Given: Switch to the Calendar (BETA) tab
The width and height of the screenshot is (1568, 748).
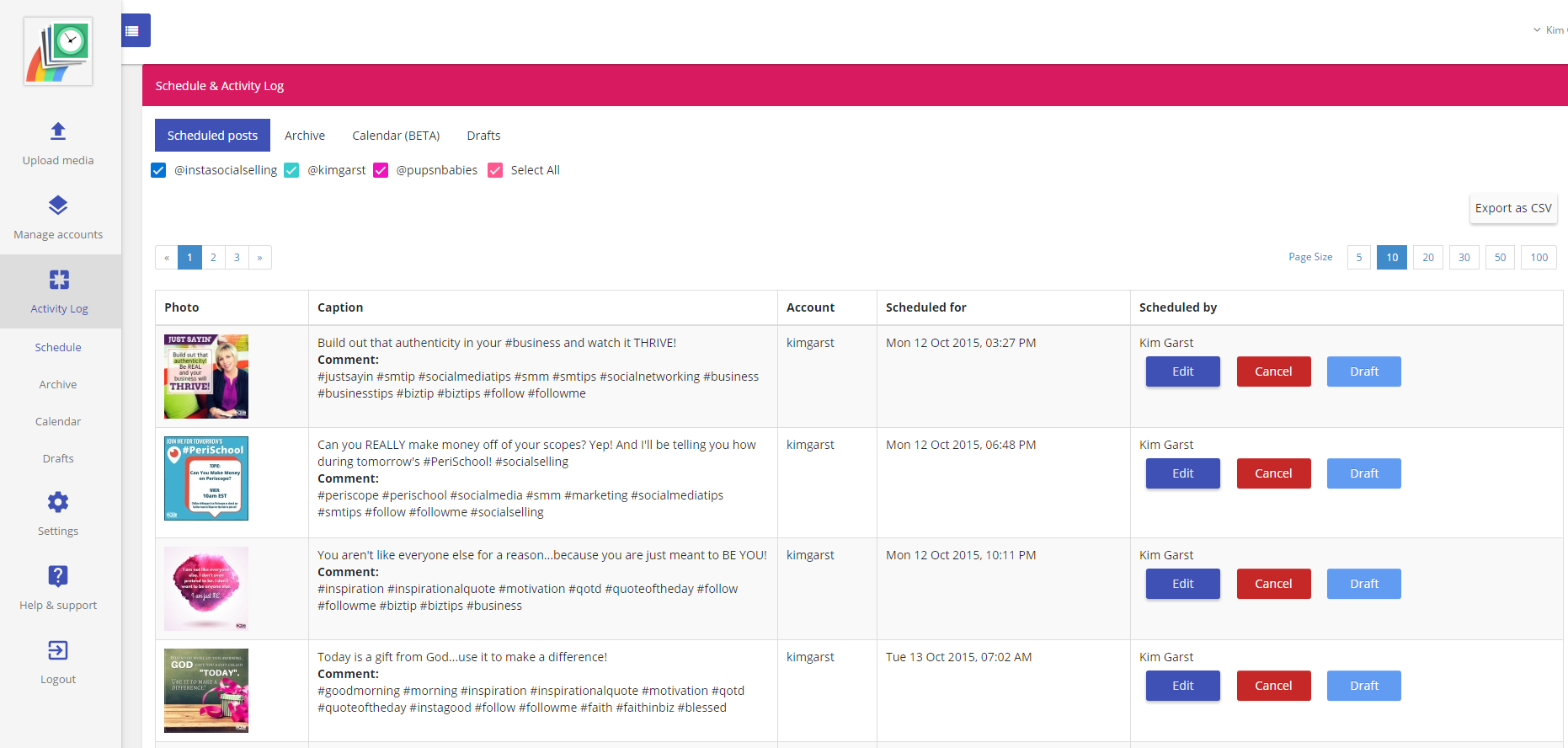Looking at the screenshot, I should [x=396, y=136].
